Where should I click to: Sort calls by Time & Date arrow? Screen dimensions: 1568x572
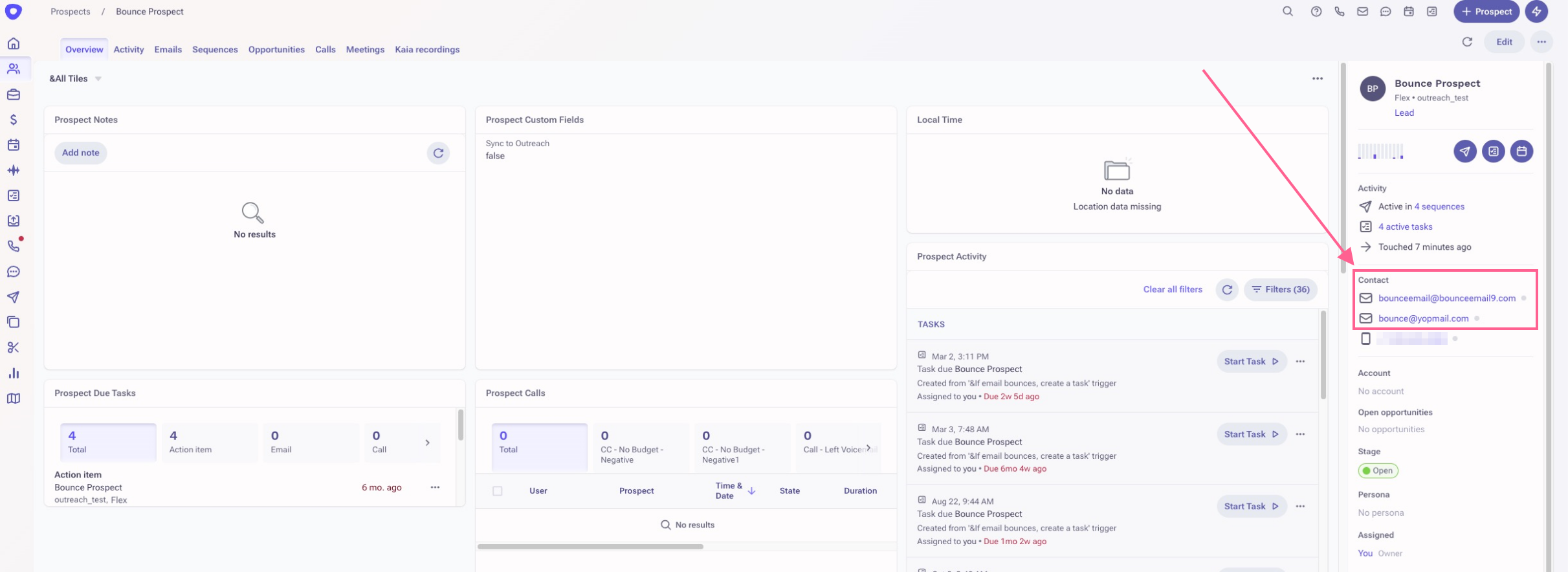coord(751,491)
